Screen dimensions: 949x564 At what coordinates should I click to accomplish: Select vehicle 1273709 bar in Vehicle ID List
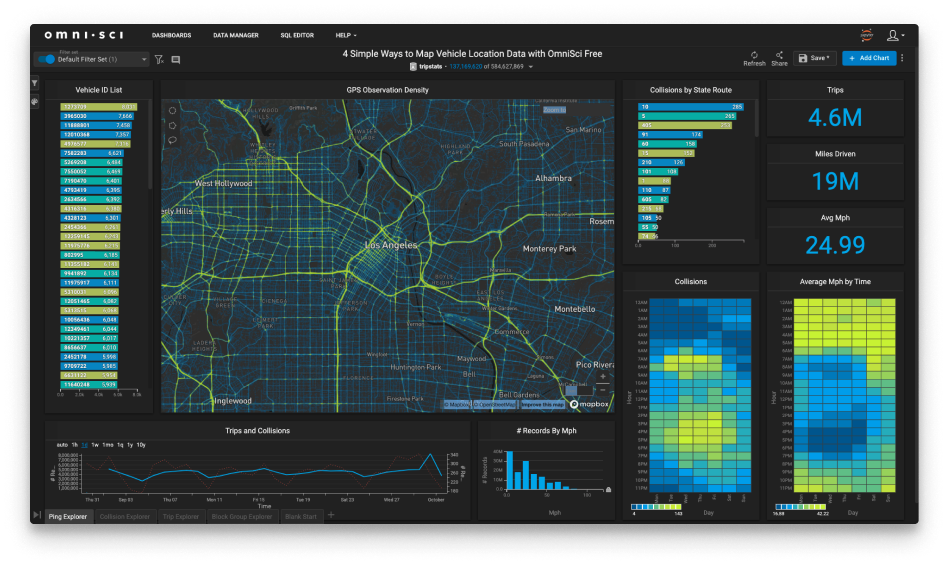(x=99, y=107)
